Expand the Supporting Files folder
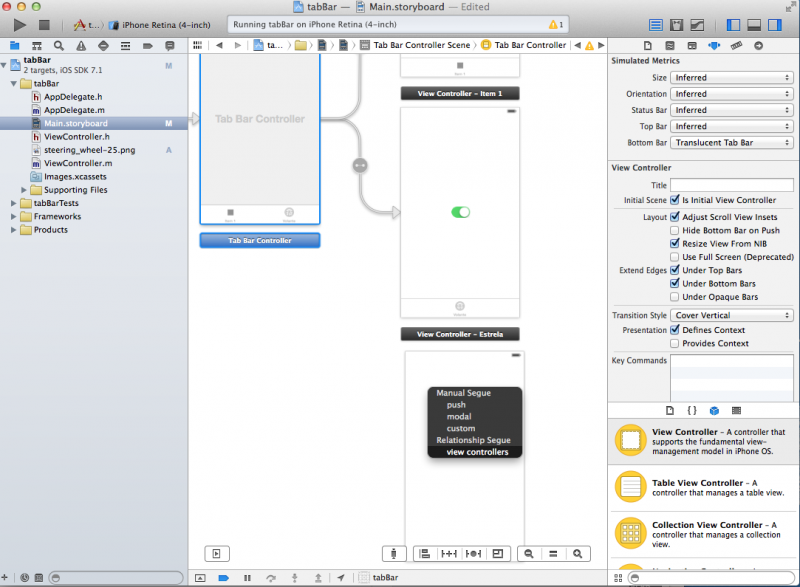The image size is (800, 587). click(x=24, y=190)
